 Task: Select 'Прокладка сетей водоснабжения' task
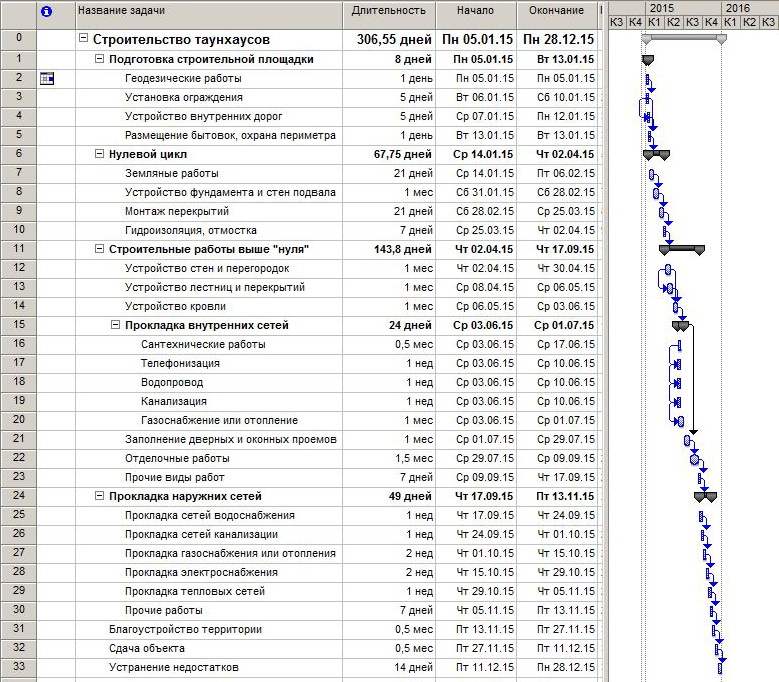tap(210, 515)
